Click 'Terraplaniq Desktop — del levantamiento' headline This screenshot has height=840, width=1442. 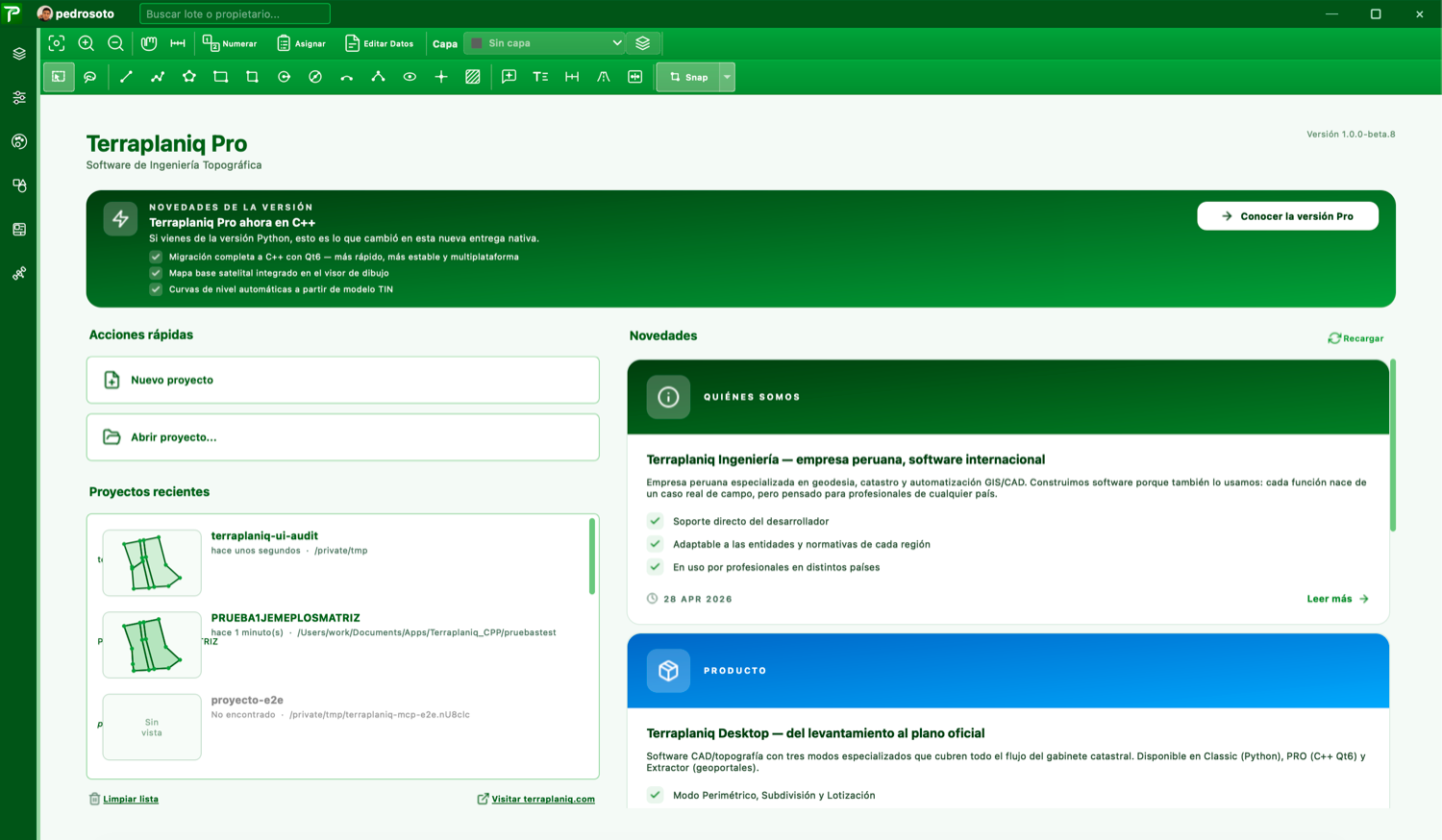[815, 733]
